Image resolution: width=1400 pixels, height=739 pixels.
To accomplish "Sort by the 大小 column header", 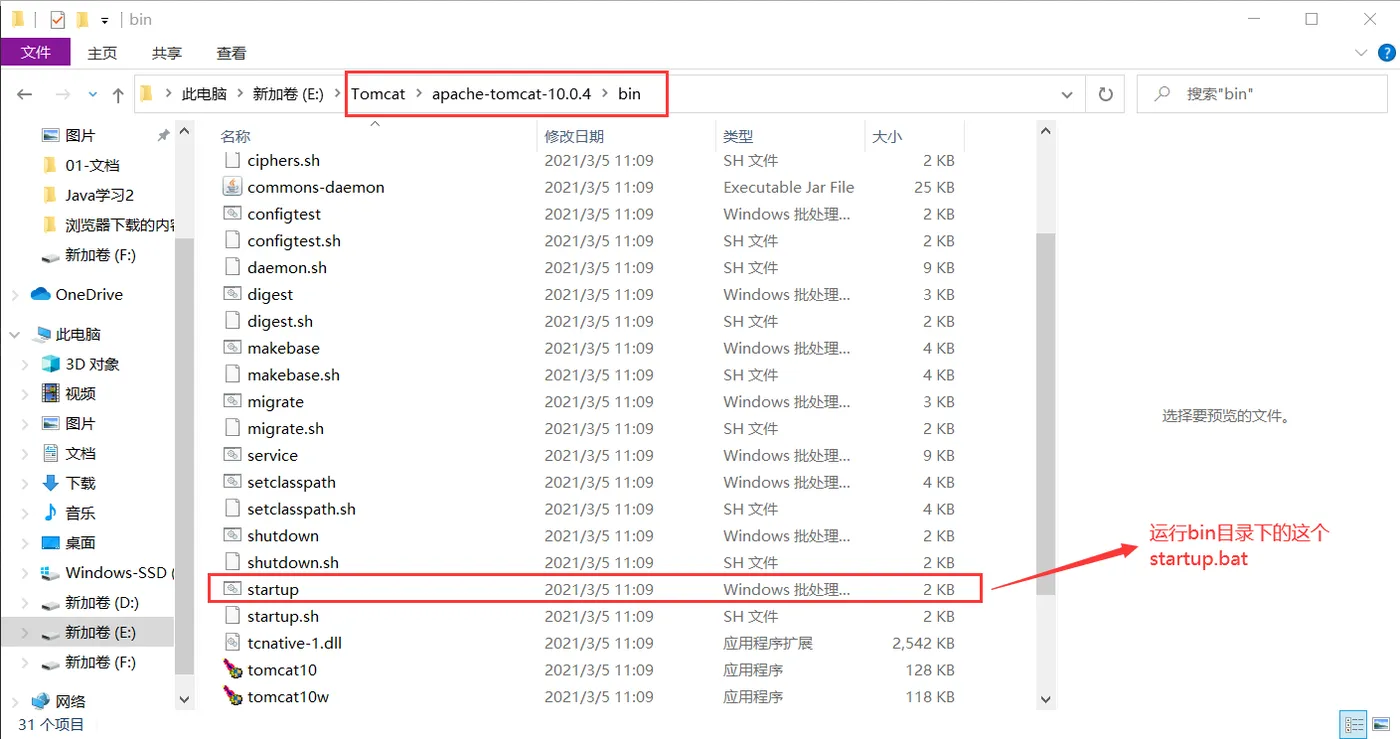I will [887, 136].
